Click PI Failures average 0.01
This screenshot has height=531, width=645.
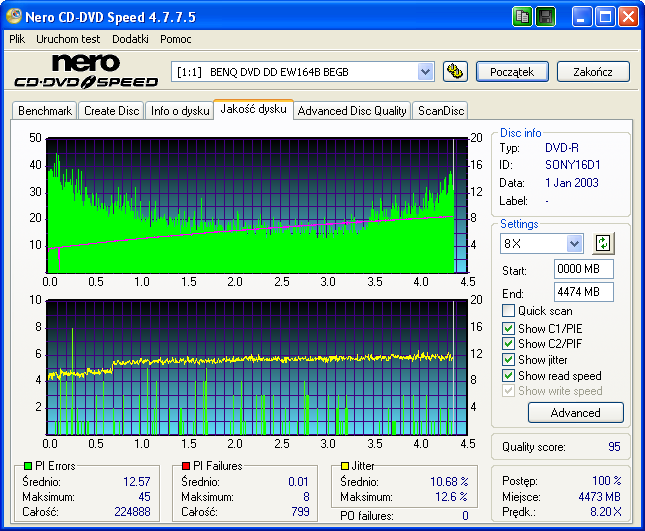[x=298, y=481]
